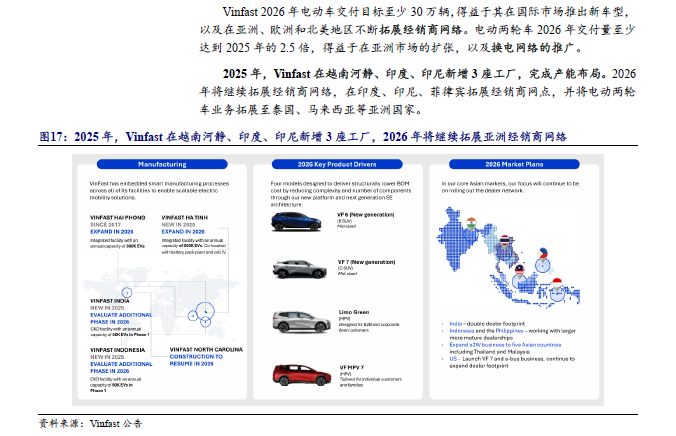The image size is (676, 436).
Task: Click the large Vietnam circle on world map
Action: [x=205, y=312]
